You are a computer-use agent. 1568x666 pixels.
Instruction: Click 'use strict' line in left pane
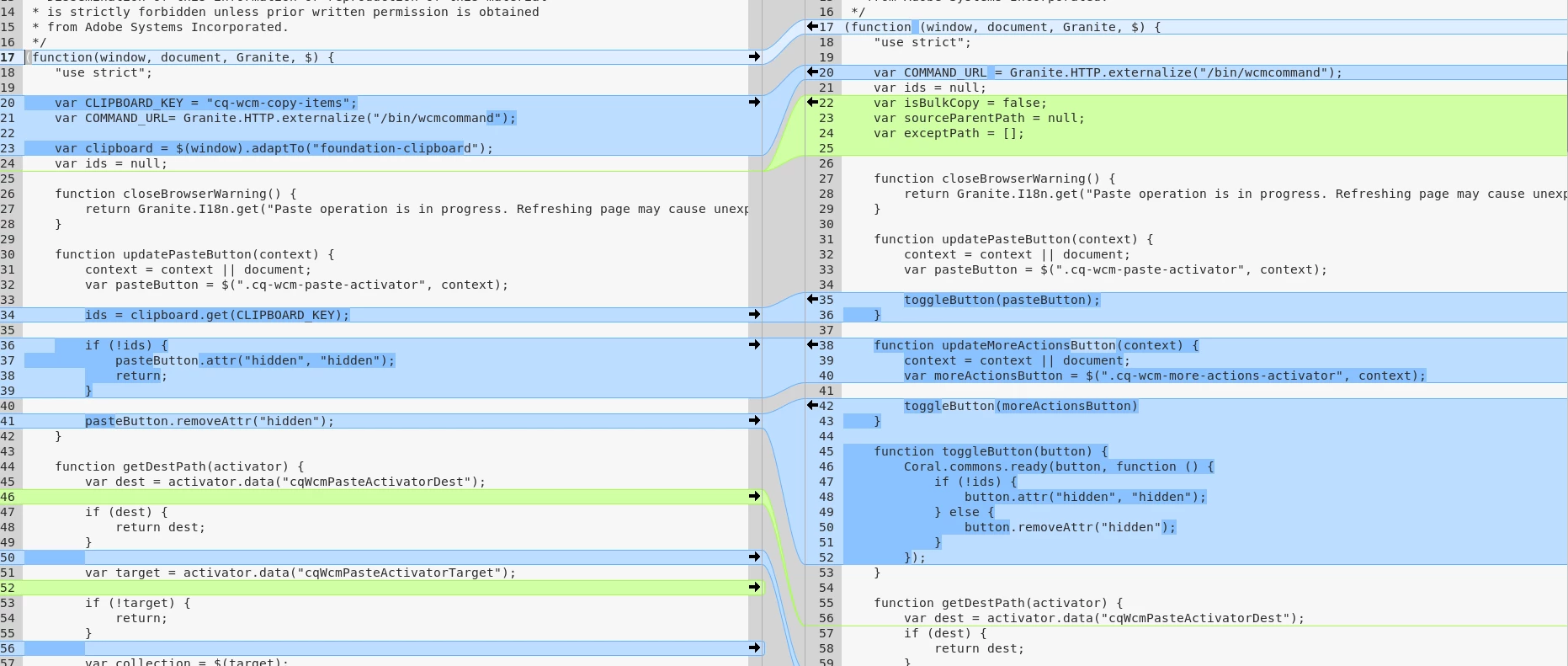(104, 72)
